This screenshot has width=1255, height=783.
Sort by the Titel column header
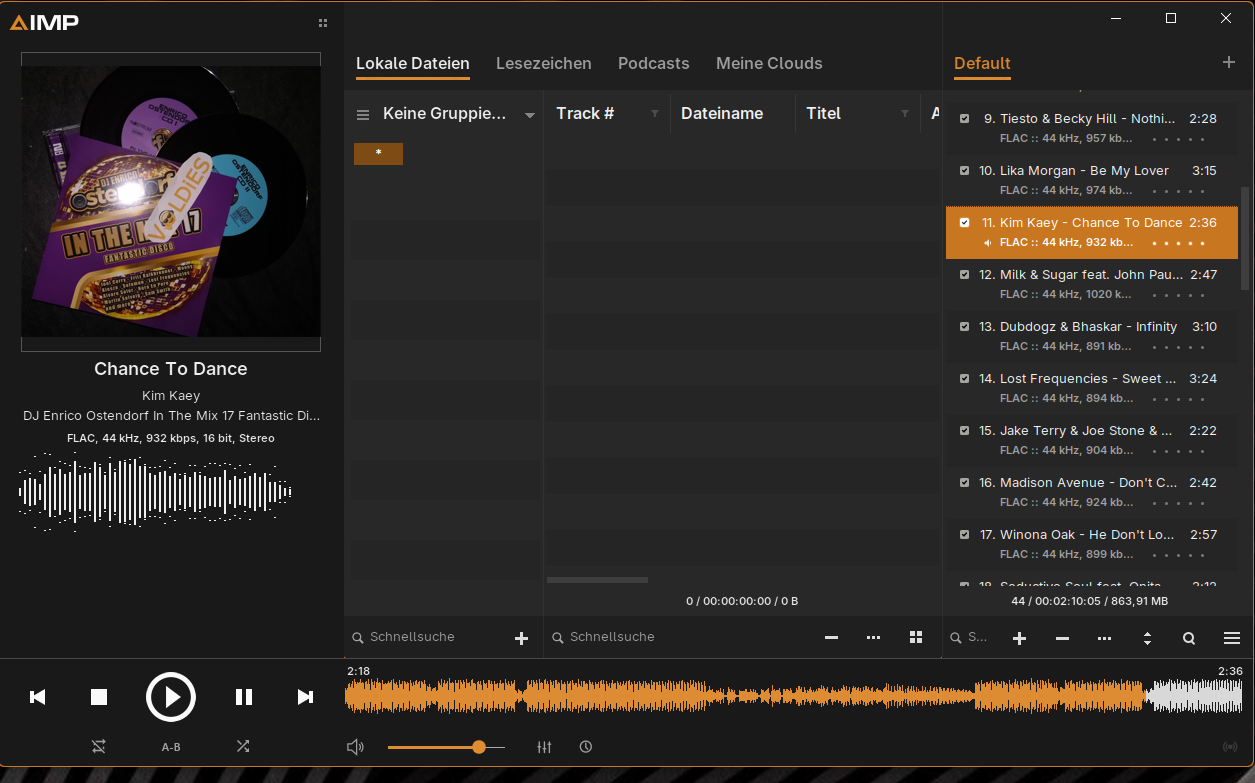[823, 113]
